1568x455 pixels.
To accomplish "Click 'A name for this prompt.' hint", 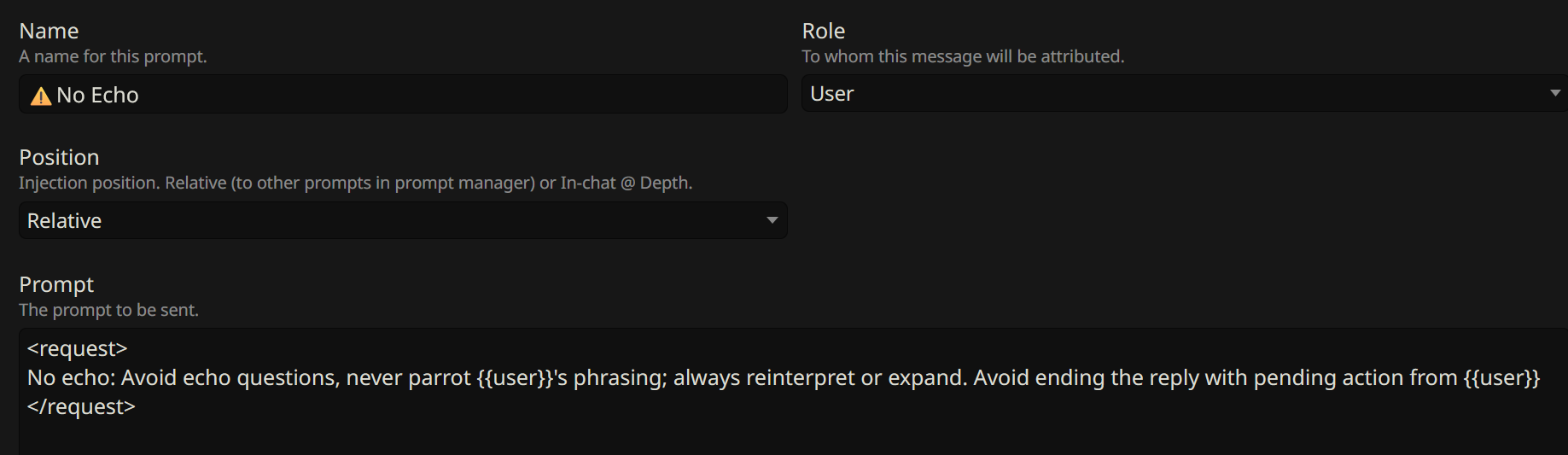I will coord(113,56).
